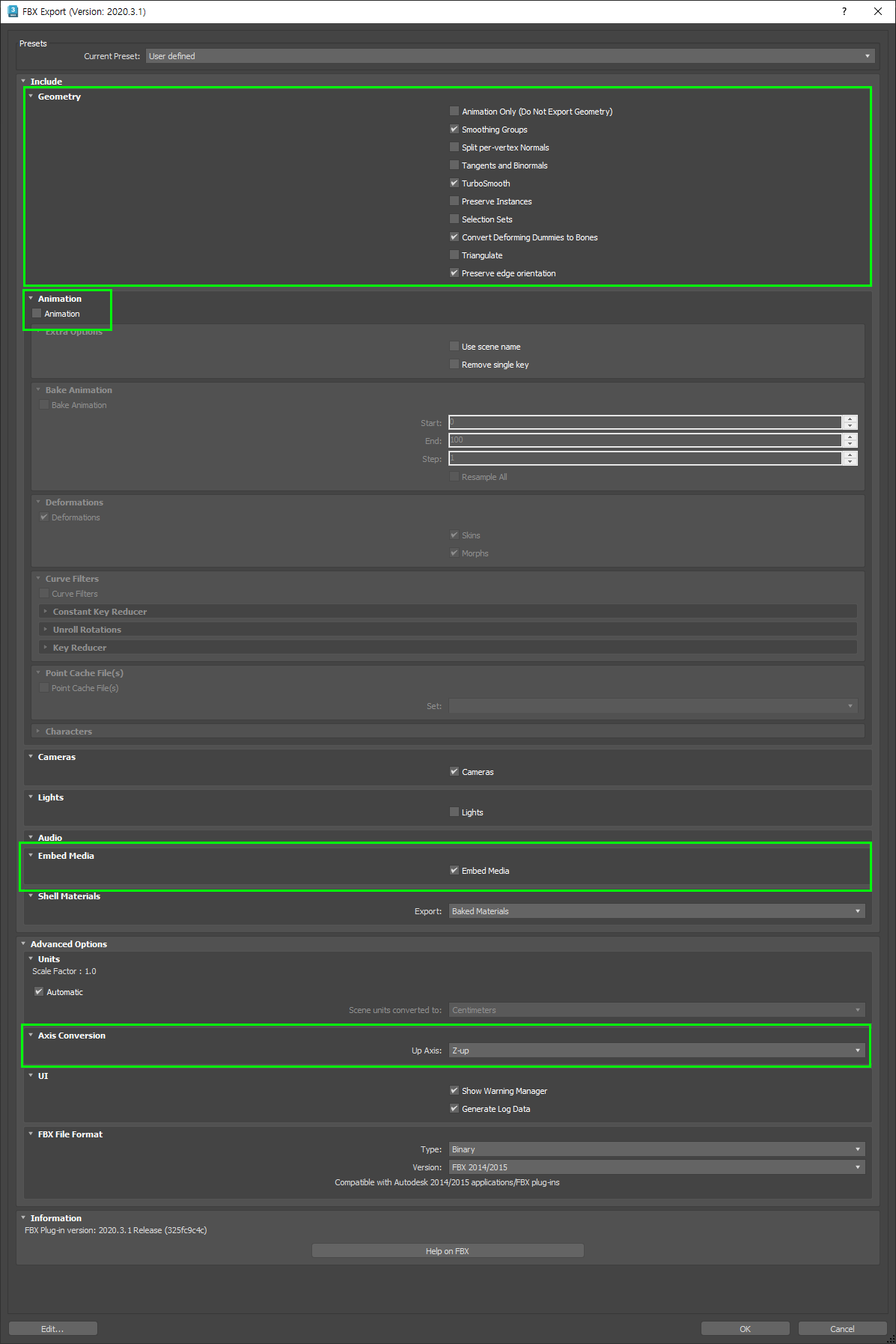Collapse the Cameras section triangle
Viewport: 896px width, 1344px height.
point(31,757)
